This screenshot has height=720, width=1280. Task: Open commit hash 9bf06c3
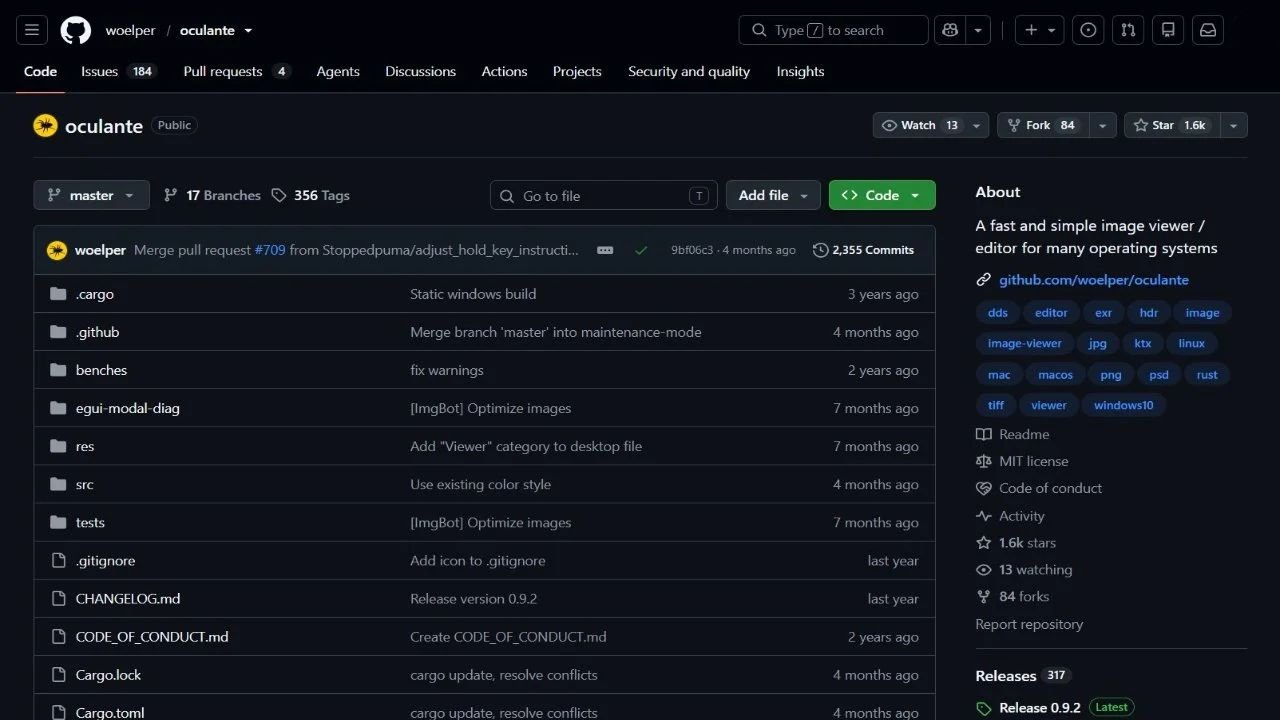point(692,250)
